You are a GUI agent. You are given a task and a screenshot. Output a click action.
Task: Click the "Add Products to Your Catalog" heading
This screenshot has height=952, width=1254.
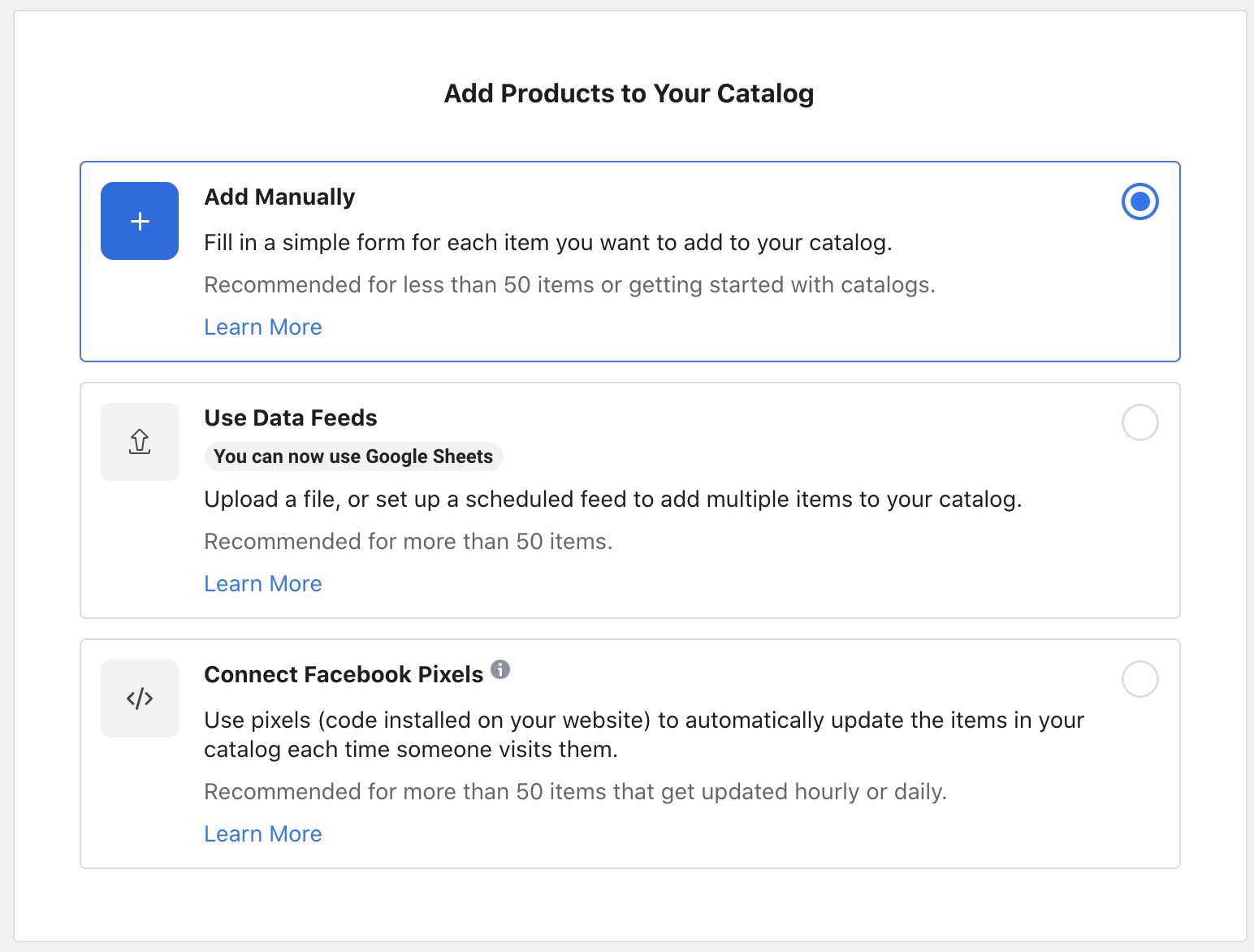click(x=629, y=93)
